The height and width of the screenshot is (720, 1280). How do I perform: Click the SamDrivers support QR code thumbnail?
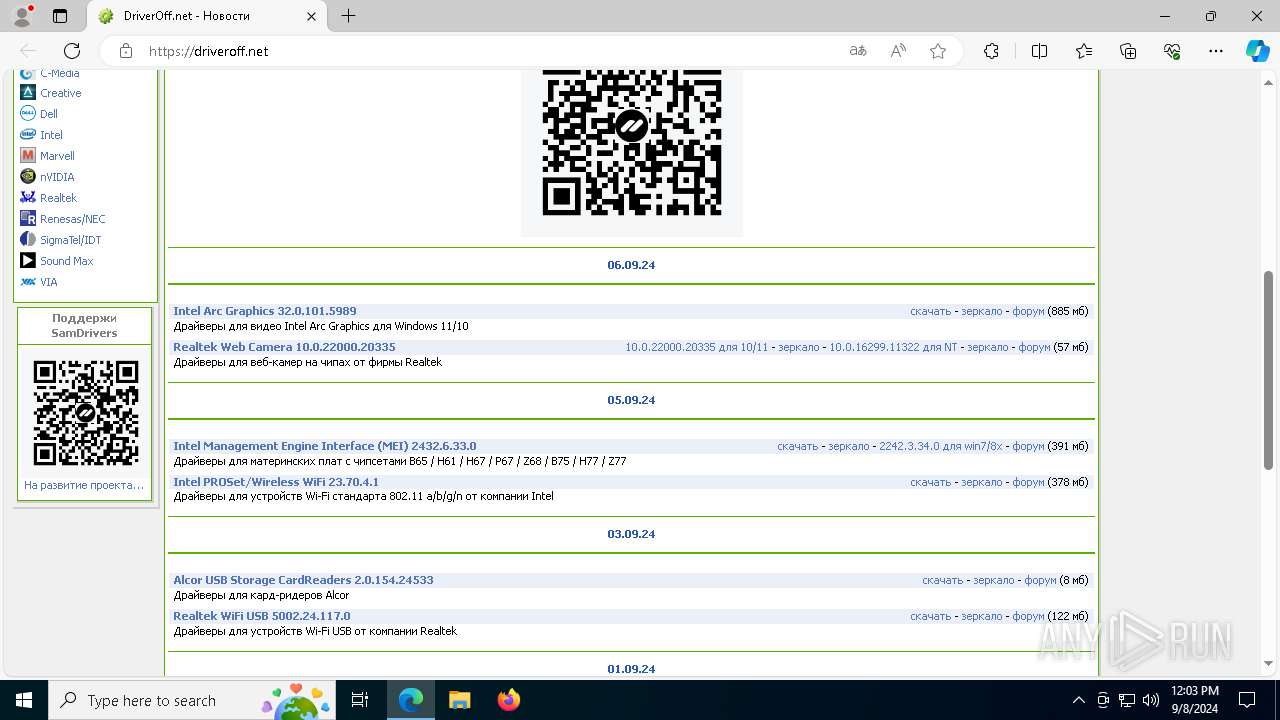(x=86, y=413)
